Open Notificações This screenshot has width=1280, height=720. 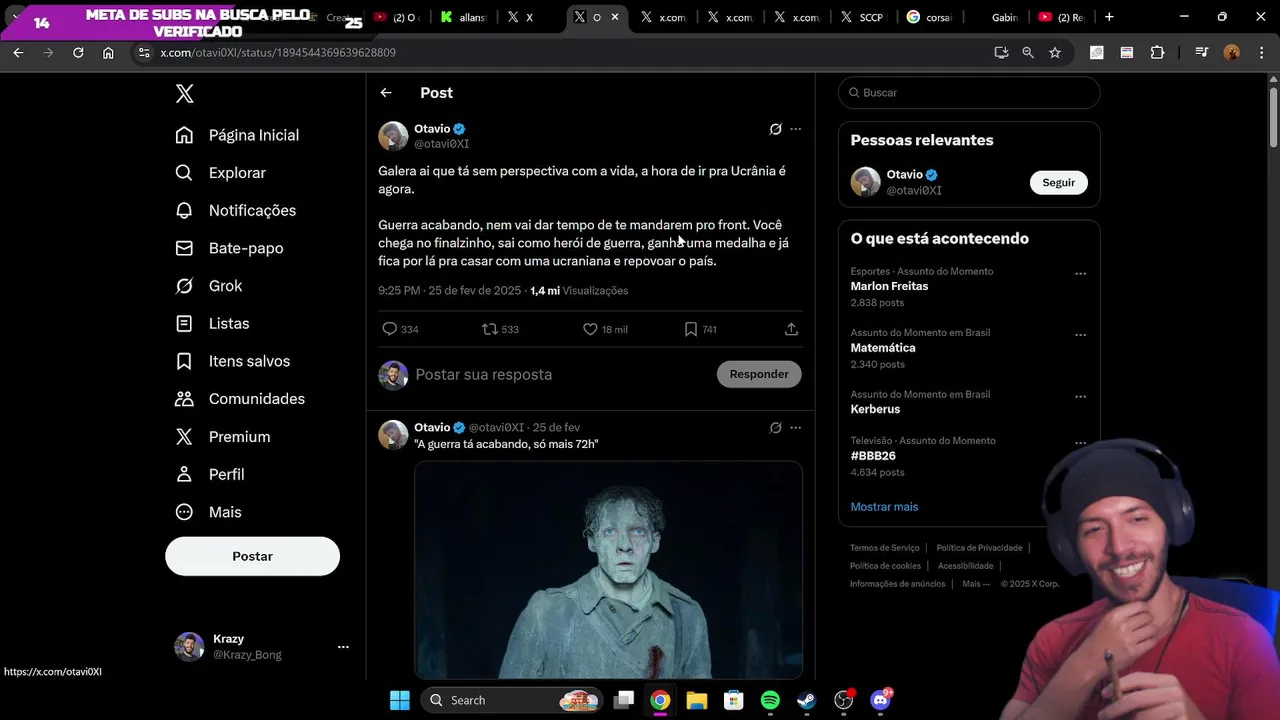click(235, 210)
